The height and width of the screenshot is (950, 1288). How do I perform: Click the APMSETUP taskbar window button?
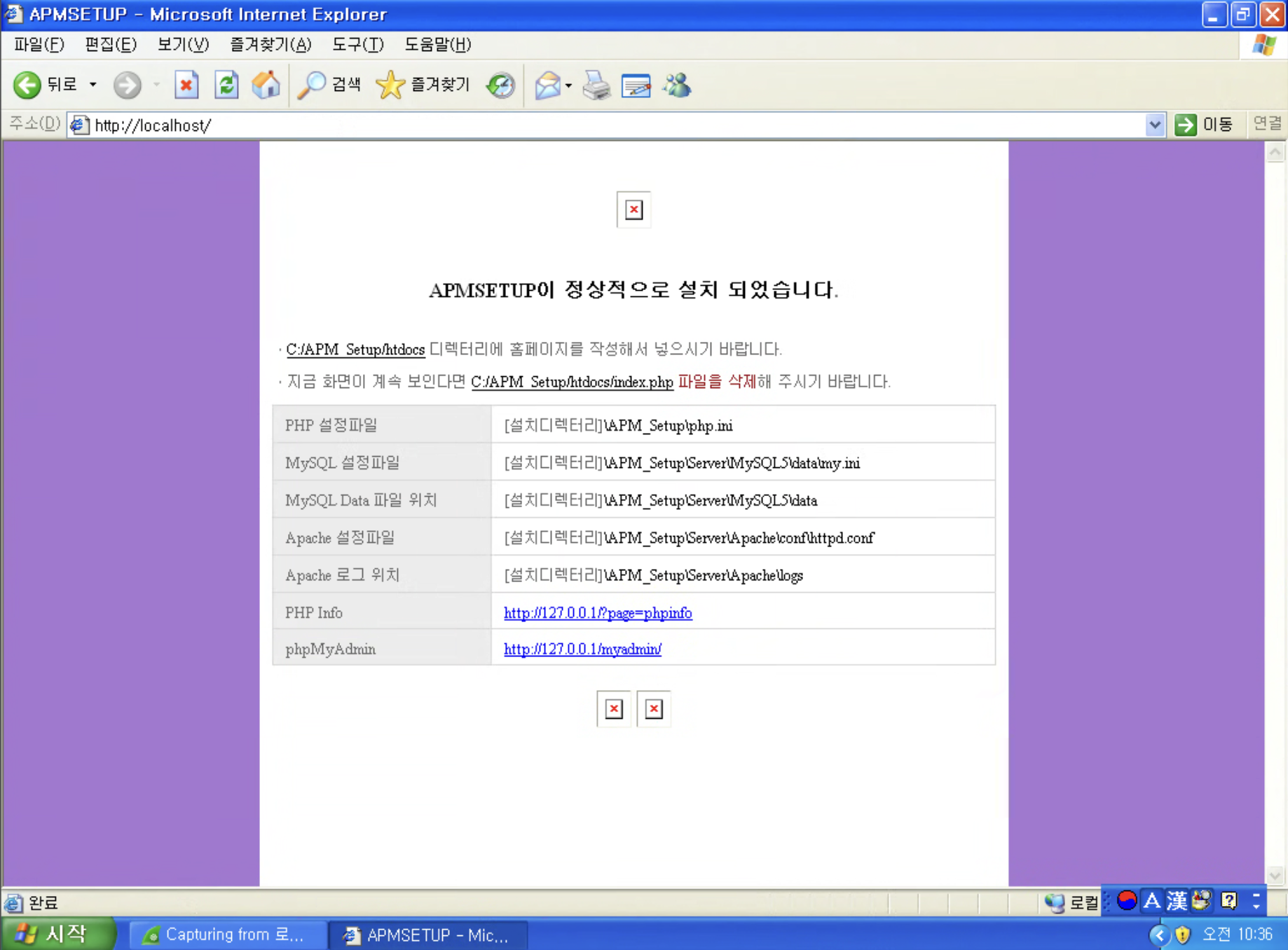point(428,935)
